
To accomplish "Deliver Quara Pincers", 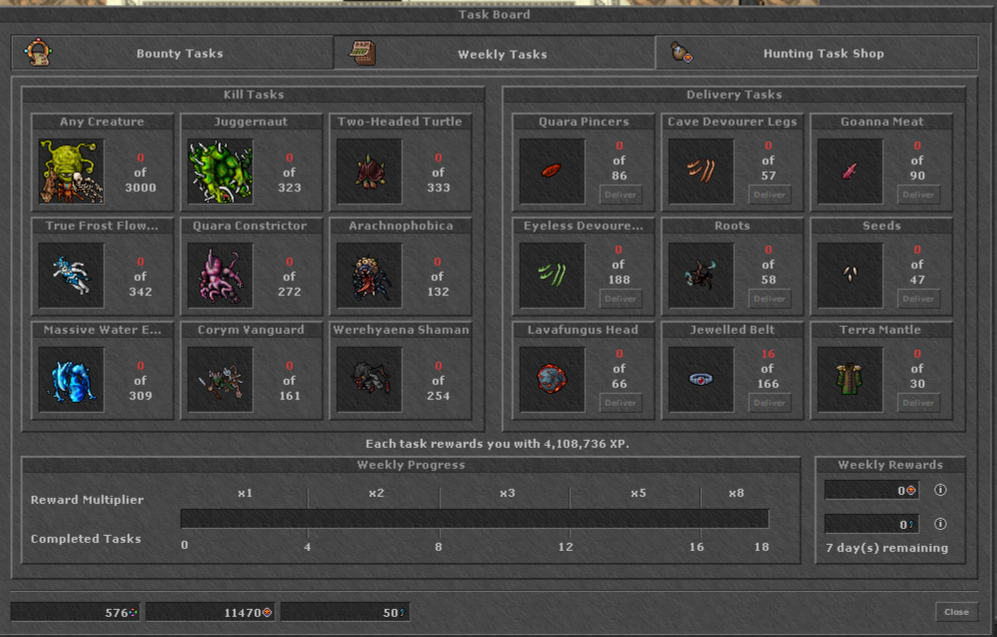I will pyautogui.click(x=621, y=195).
